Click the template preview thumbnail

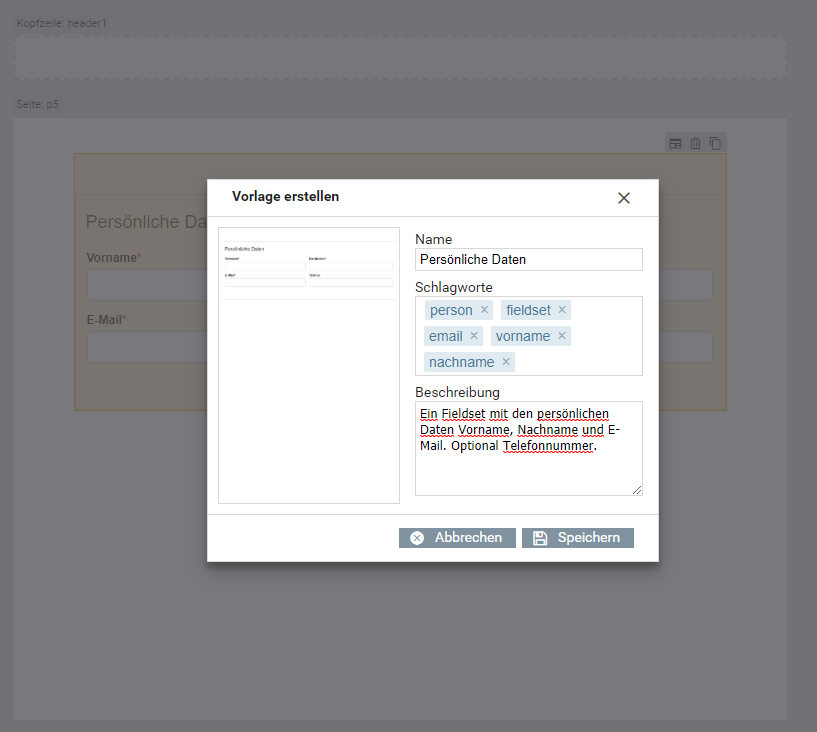(294, 365)
